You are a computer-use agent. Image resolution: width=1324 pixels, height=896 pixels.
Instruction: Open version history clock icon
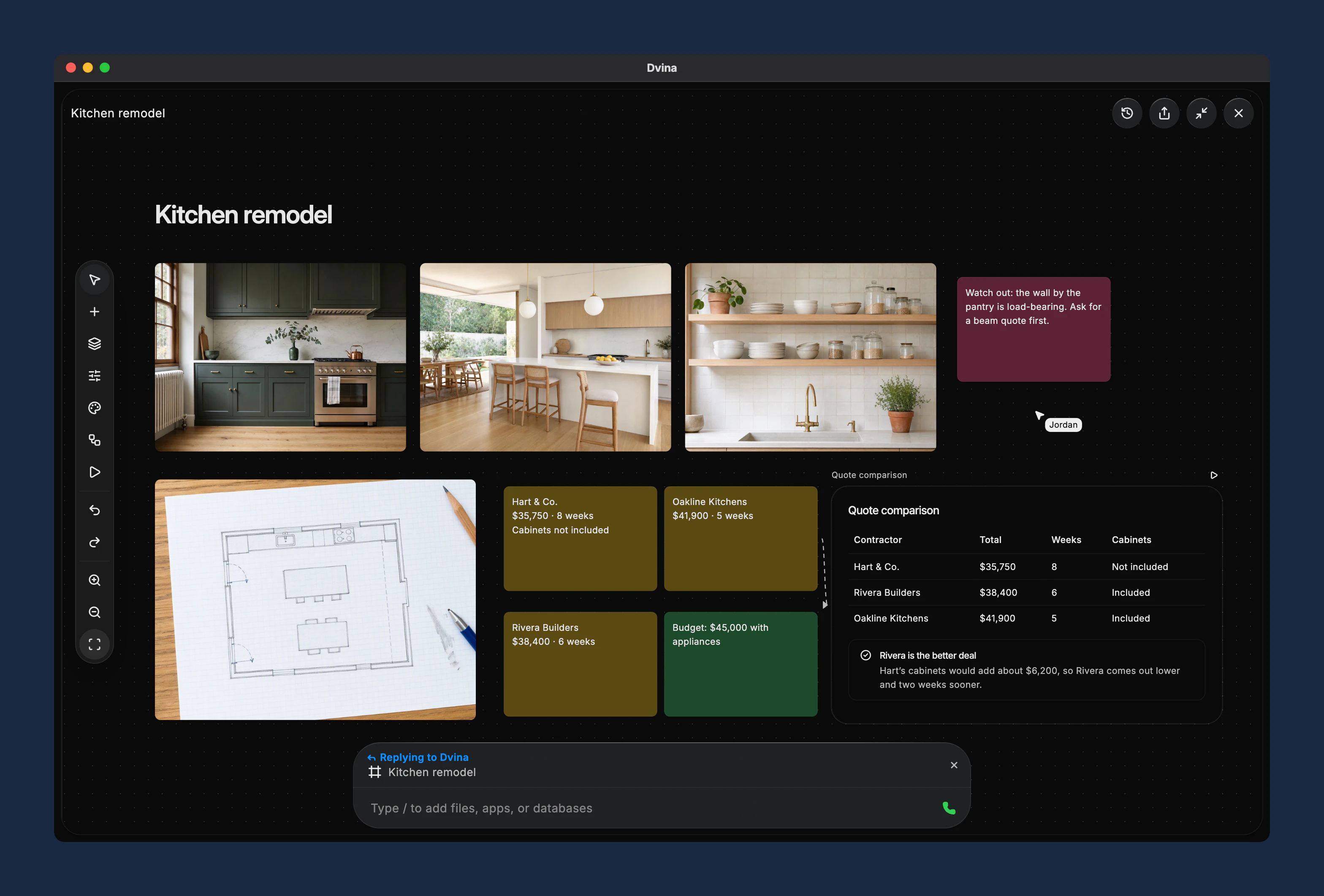pos(1127,113)
